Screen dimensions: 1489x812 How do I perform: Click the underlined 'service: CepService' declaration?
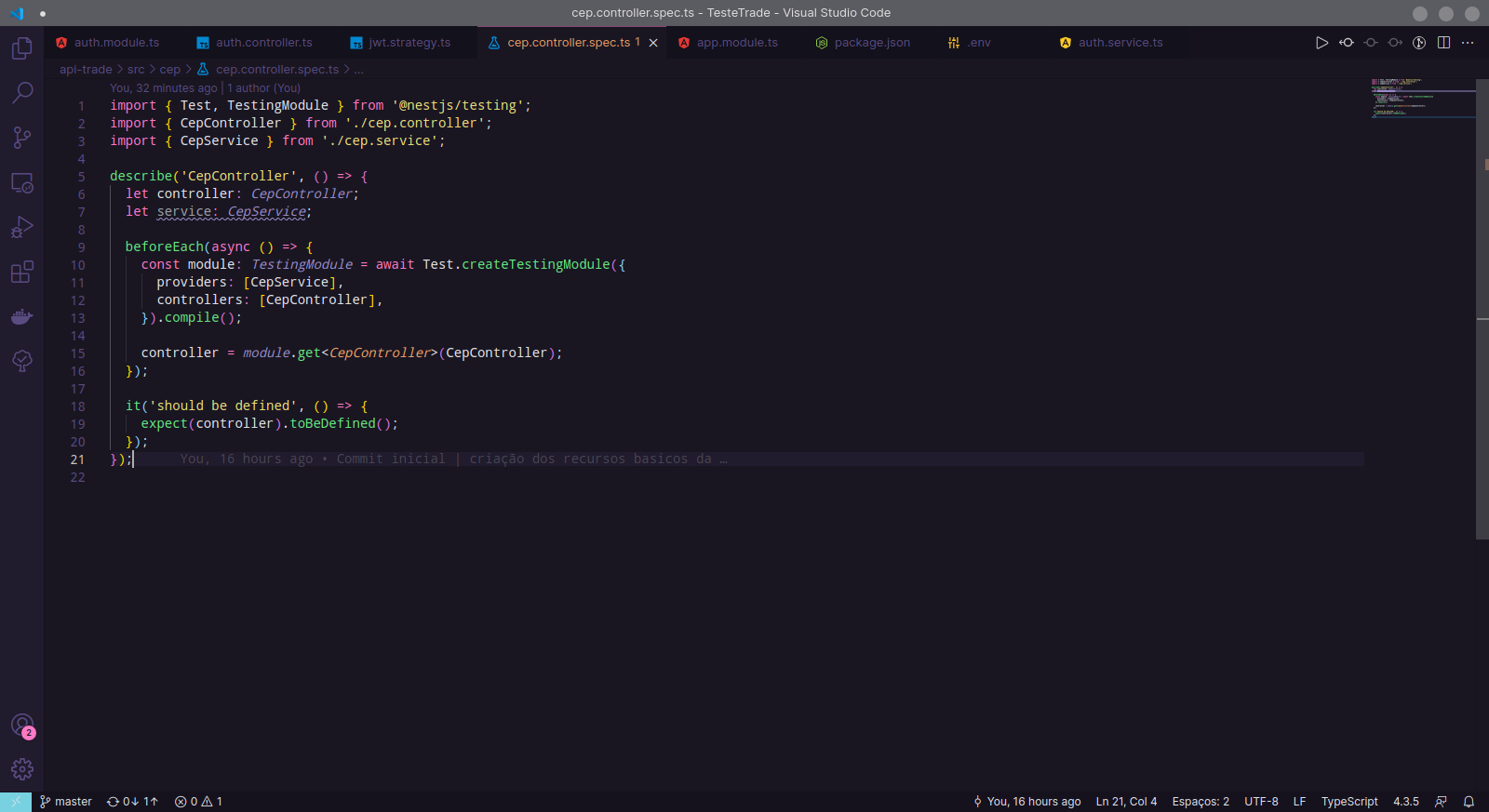[x=232, y=212]
